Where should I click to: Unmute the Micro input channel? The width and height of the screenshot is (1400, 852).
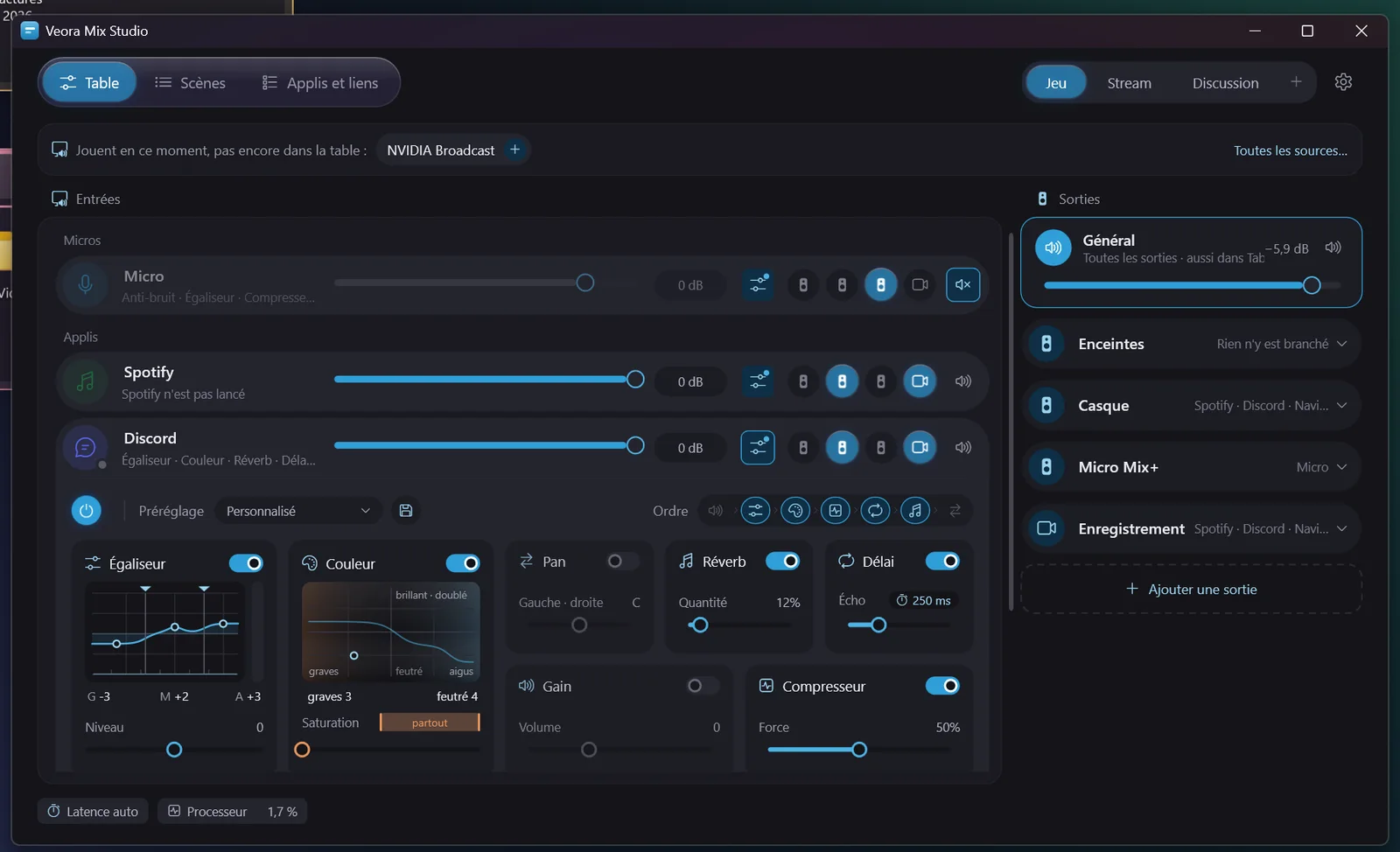pos(962,284)
